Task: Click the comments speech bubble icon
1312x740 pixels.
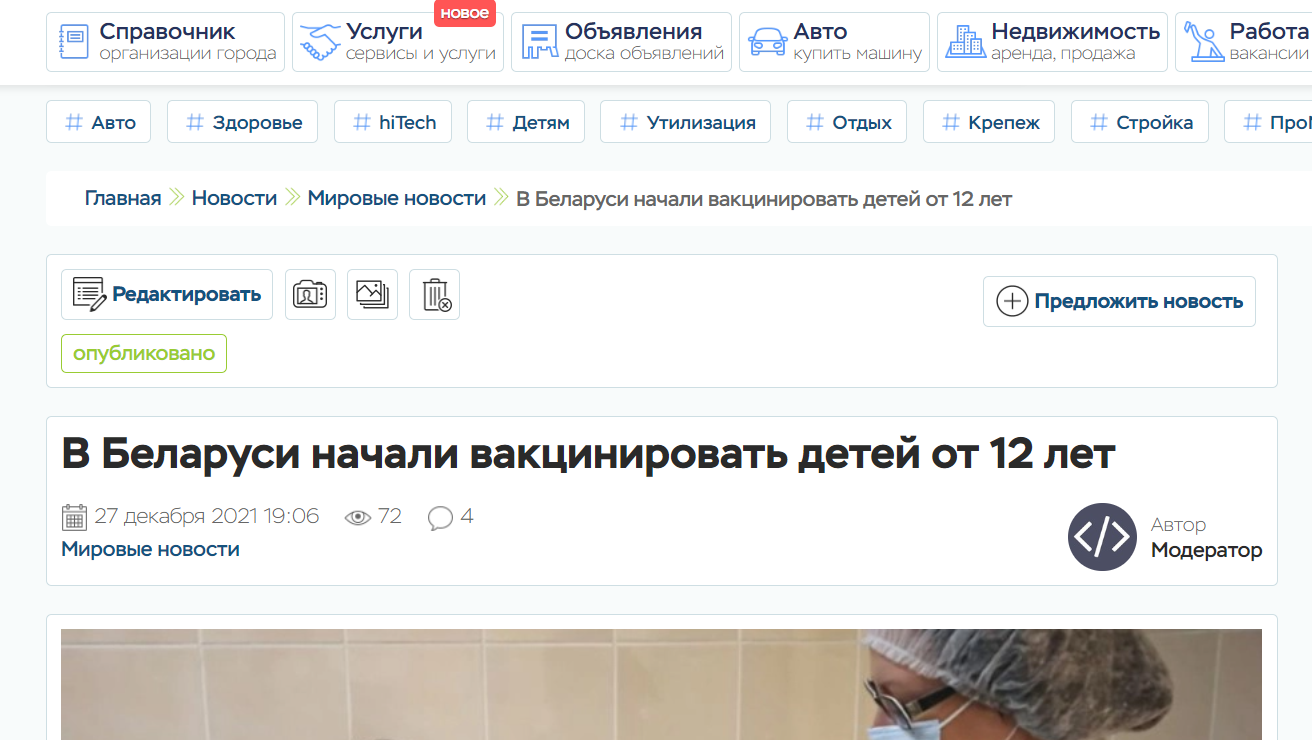Action: tap(440, 517)
